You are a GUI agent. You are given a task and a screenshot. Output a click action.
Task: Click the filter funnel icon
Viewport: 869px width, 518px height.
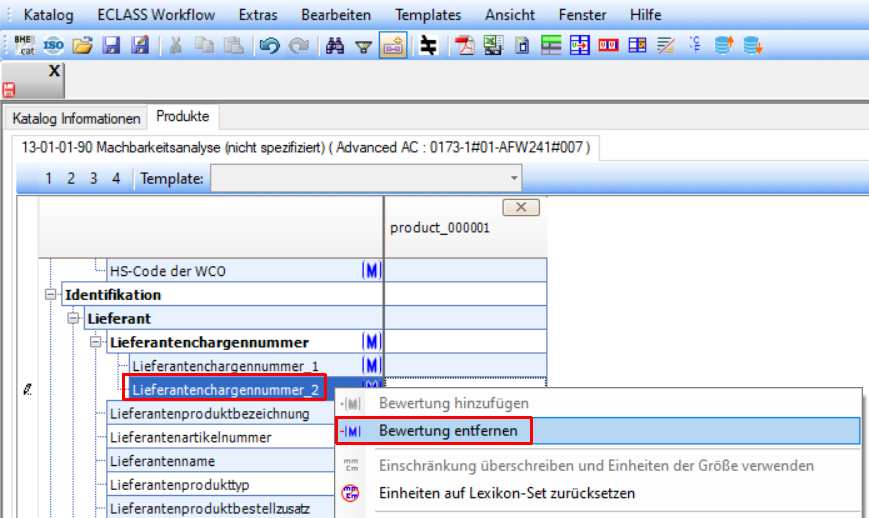[x=364, y=47]
